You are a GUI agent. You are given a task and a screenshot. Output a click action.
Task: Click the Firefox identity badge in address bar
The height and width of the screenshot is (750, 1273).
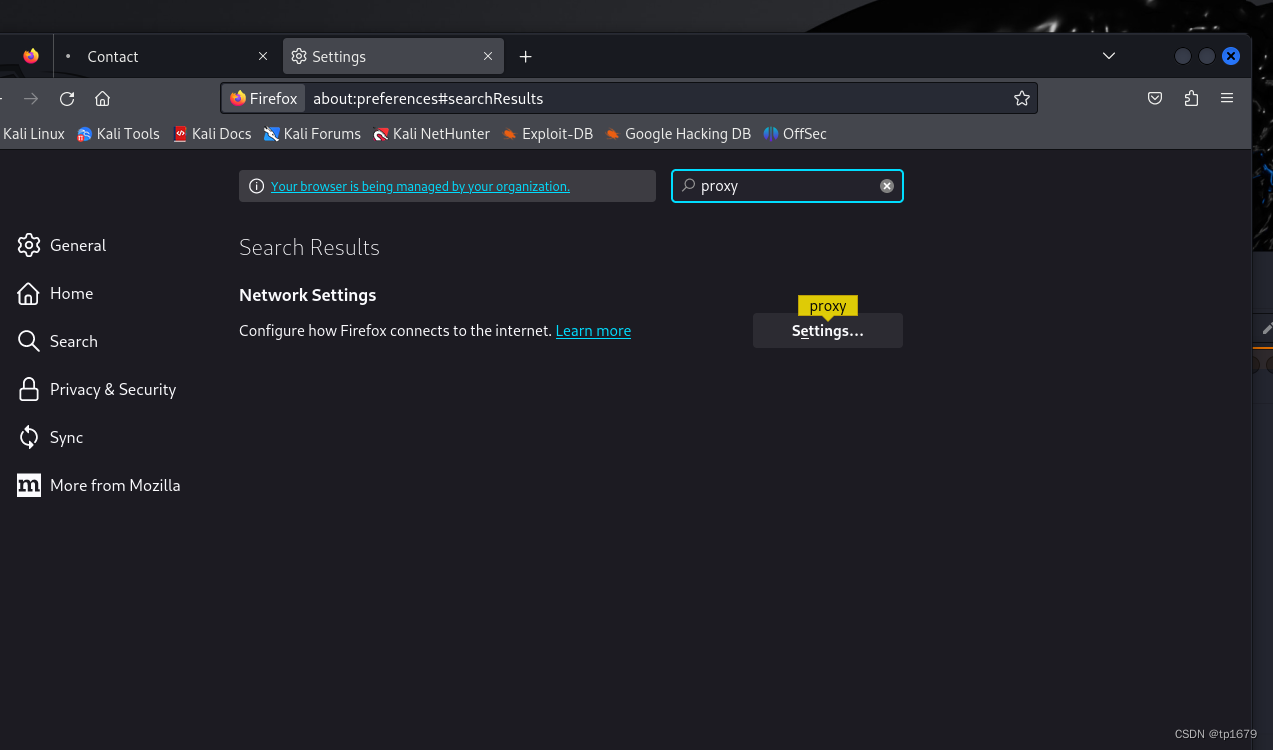[264, 98]
